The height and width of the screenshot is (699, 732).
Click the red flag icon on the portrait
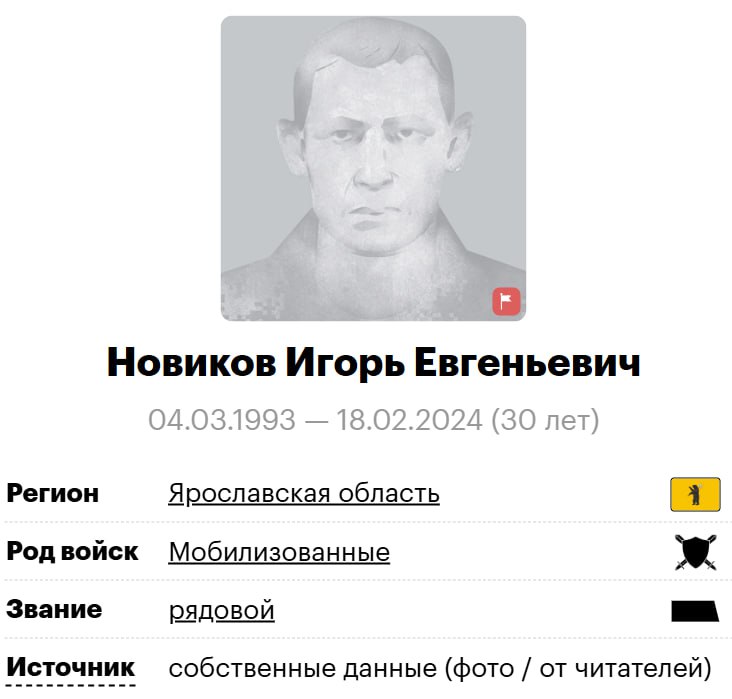[507, 302]
